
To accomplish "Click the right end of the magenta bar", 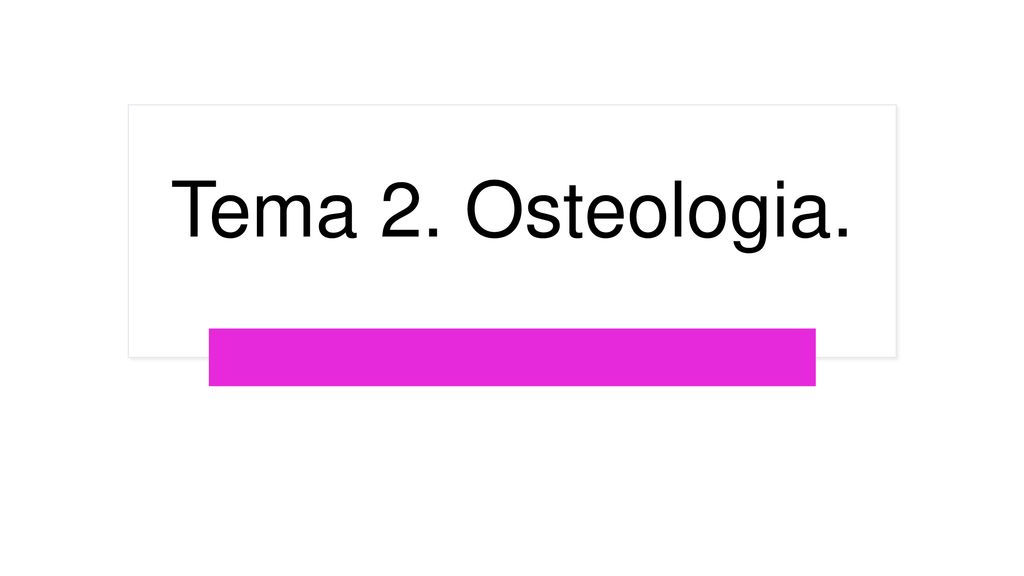I will coord(812,357).
